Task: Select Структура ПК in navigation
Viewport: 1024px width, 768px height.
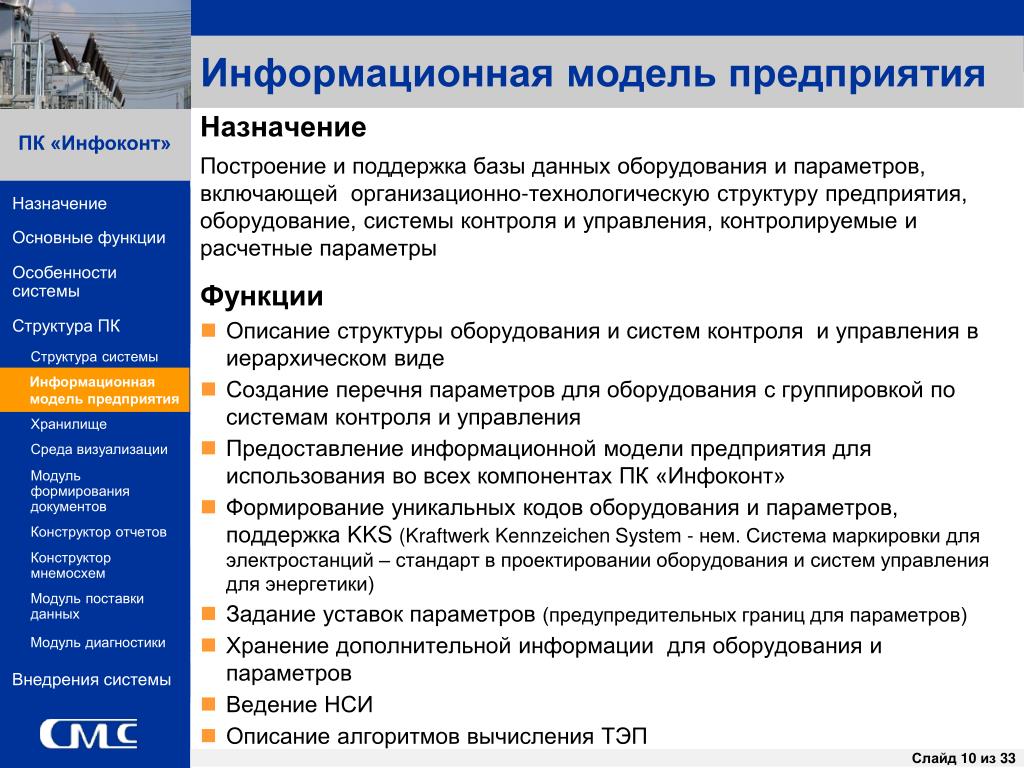Action: click(x=66, y=326)
